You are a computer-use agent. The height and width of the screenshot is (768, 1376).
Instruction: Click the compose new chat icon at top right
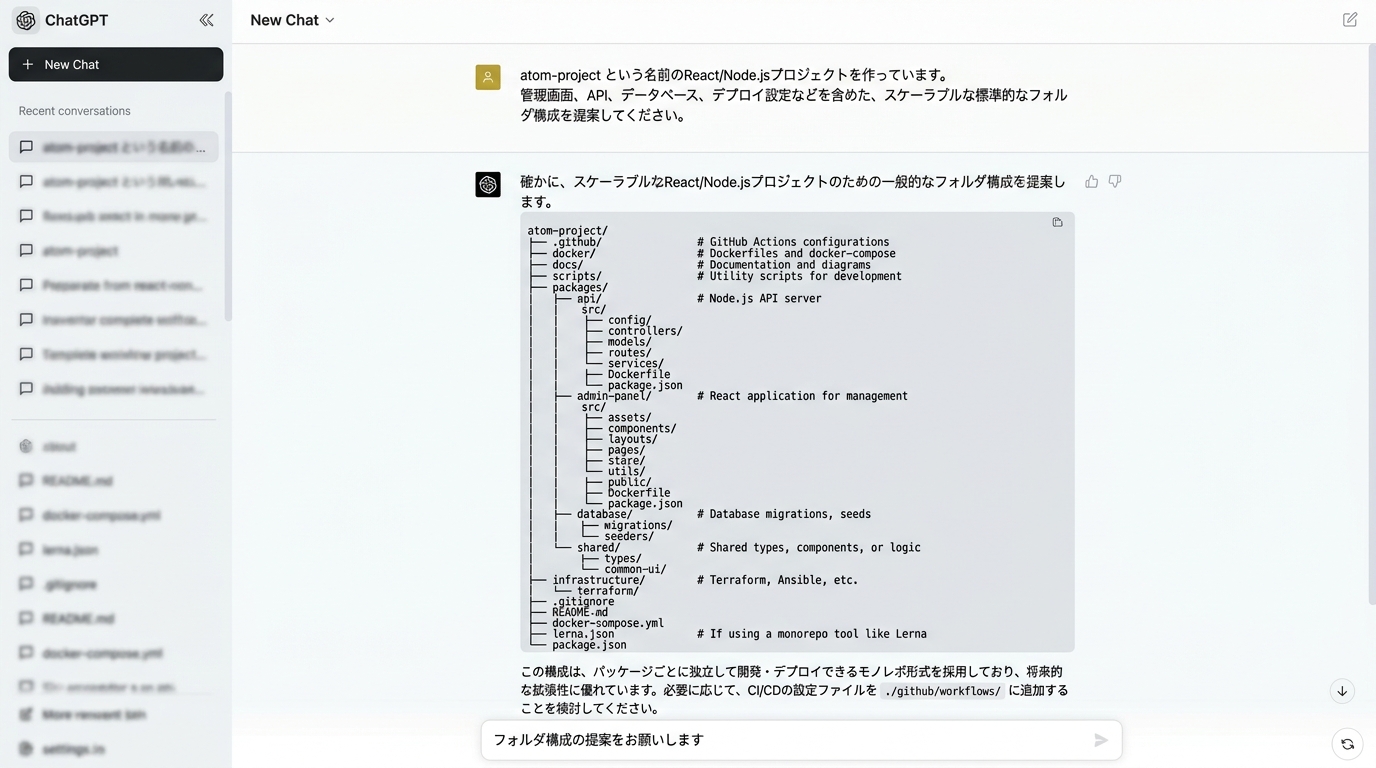click(x=1350, y=20)
